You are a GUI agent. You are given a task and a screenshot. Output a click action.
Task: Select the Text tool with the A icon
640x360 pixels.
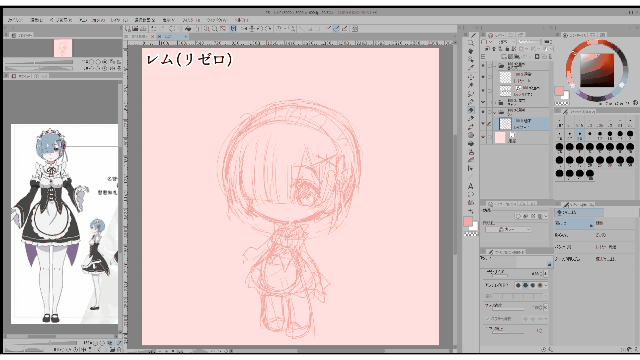tap(471, 186)
